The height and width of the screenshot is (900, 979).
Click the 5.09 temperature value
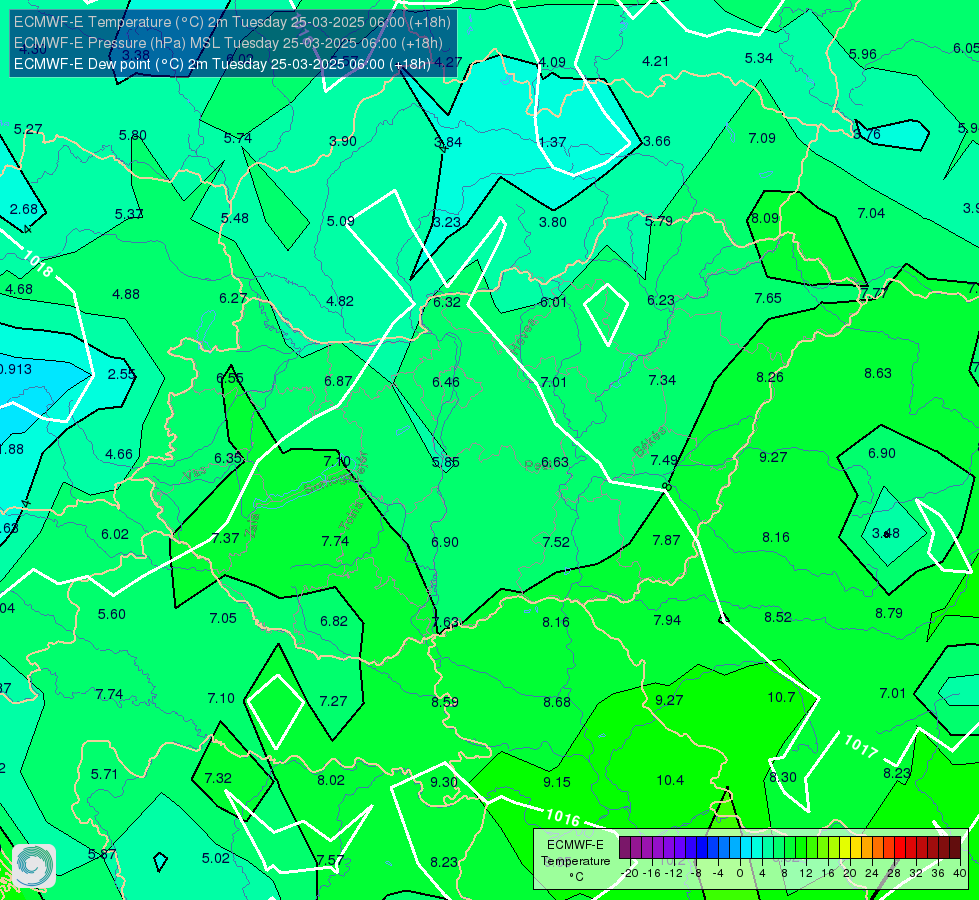pos(340,221)
